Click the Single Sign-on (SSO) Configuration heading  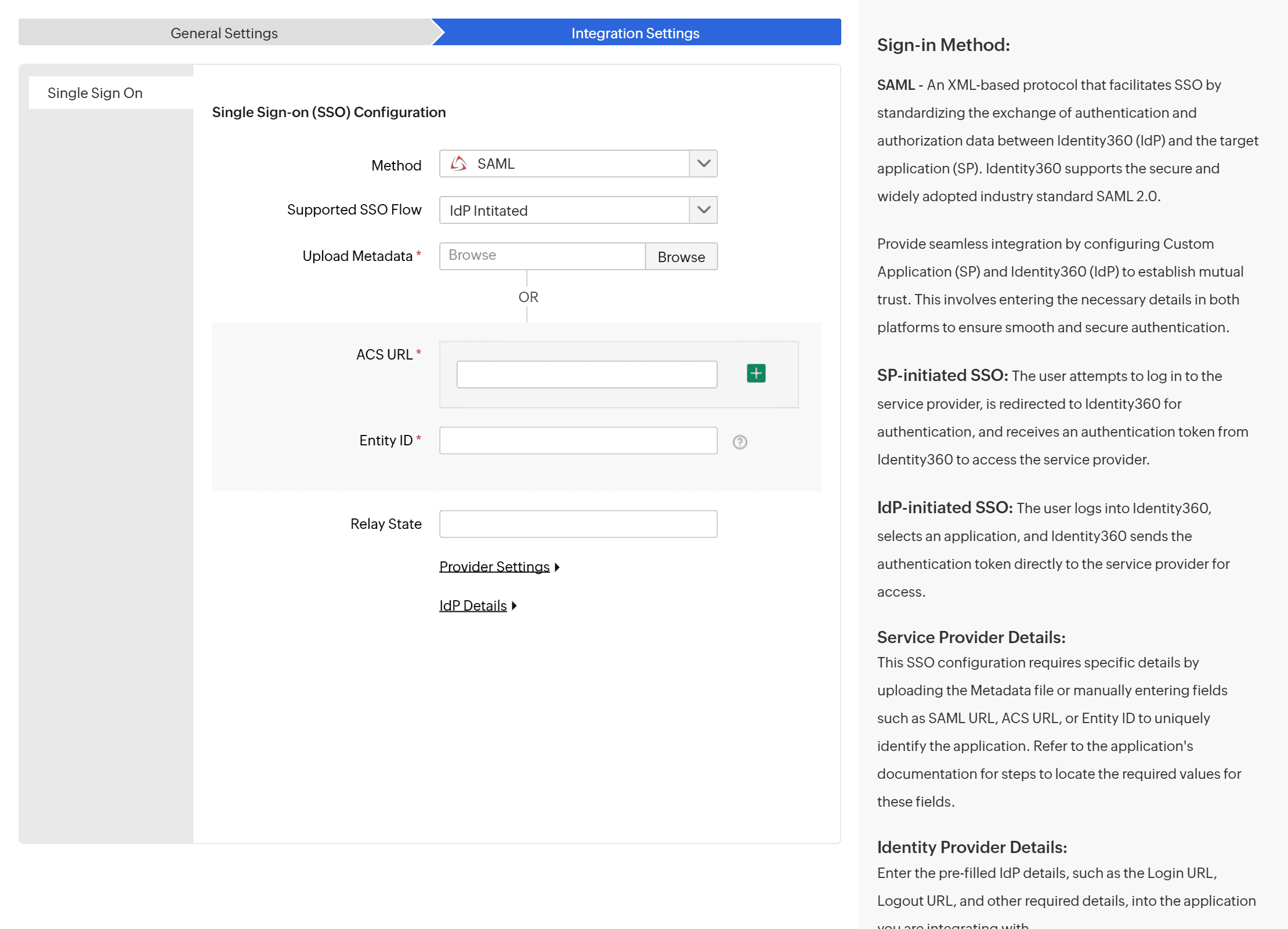[x=329, y=112]
